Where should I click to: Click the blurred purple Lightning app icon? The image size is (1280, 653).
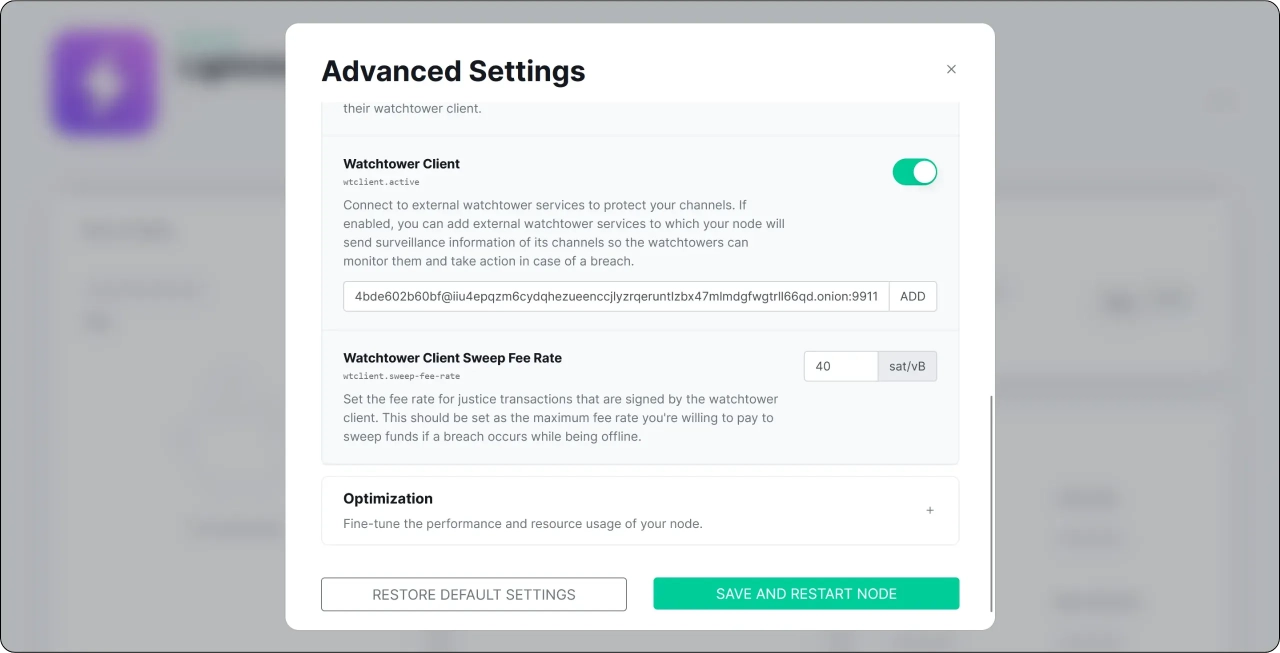click(x=104, y=83)
